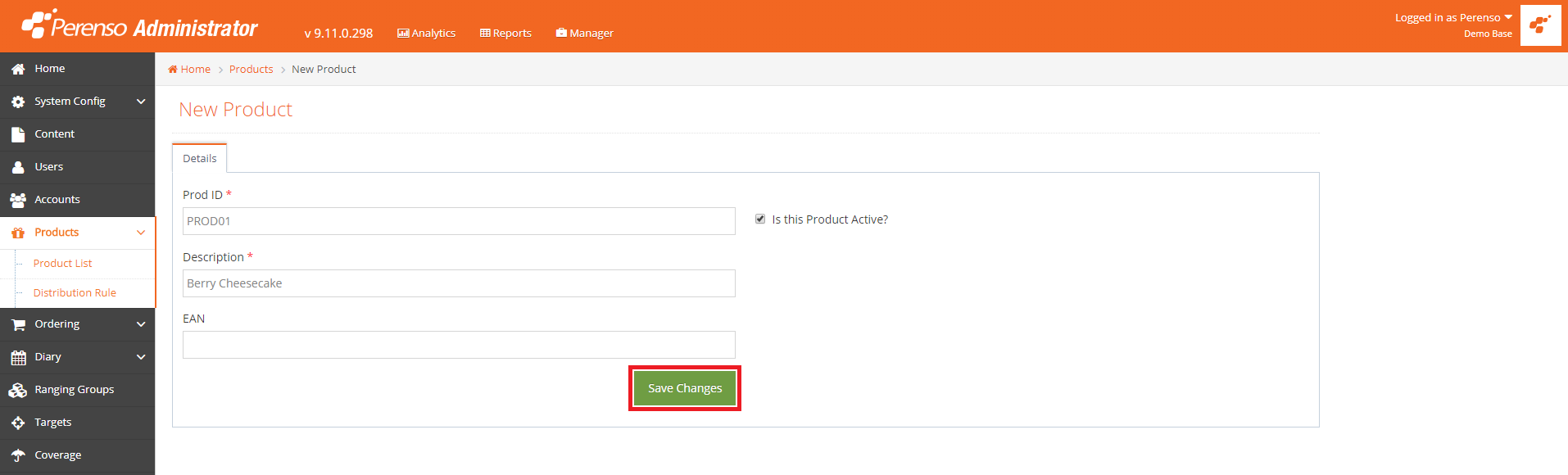Click the Users person icon
Screen dimensions: 1568x475
[18, 167]
